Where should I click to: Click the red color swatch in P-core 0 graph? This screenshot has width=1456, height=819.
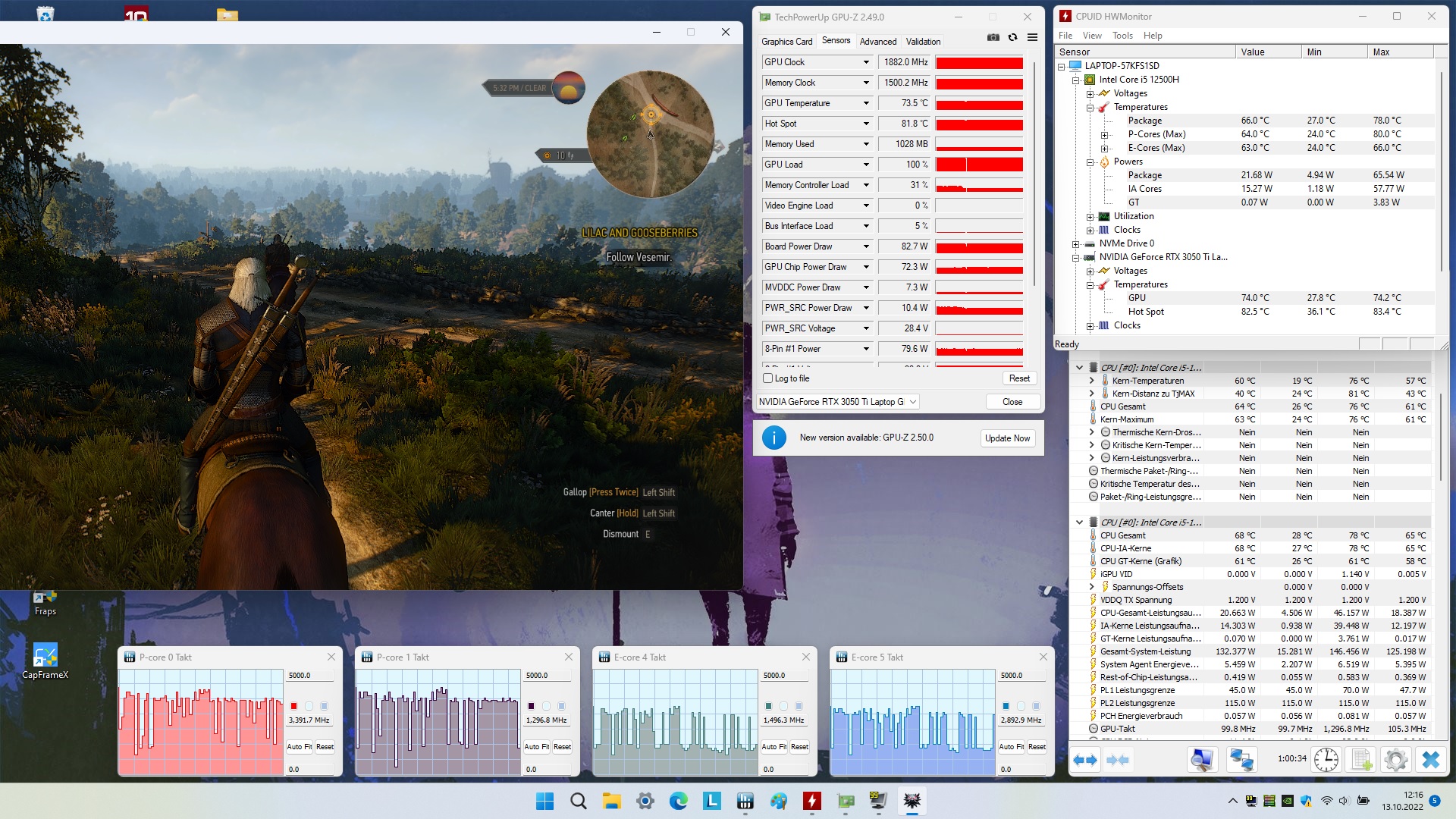pyautogui.click(x=294, y=706)
